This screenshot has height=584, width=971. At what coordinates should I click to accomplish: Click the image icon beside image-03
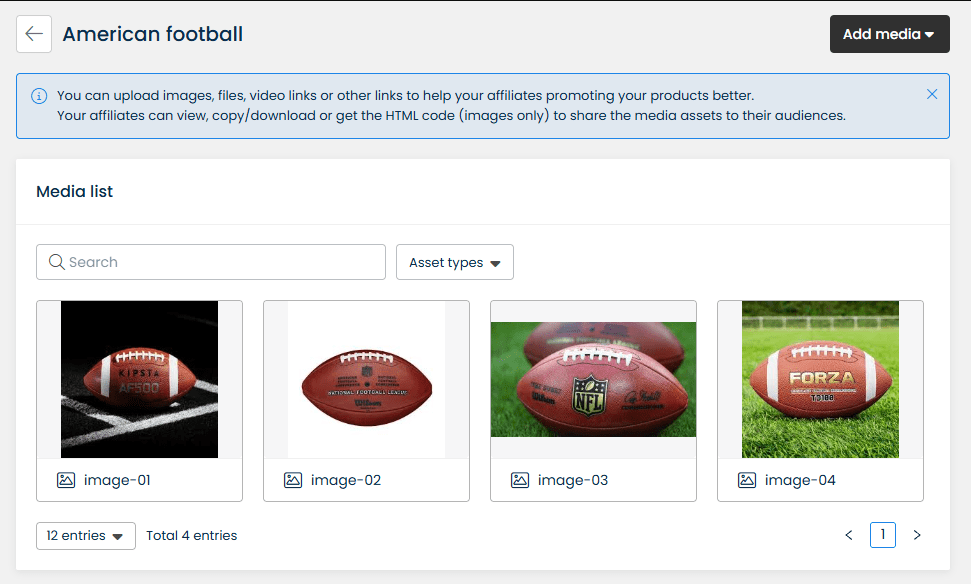pos(520,480)
